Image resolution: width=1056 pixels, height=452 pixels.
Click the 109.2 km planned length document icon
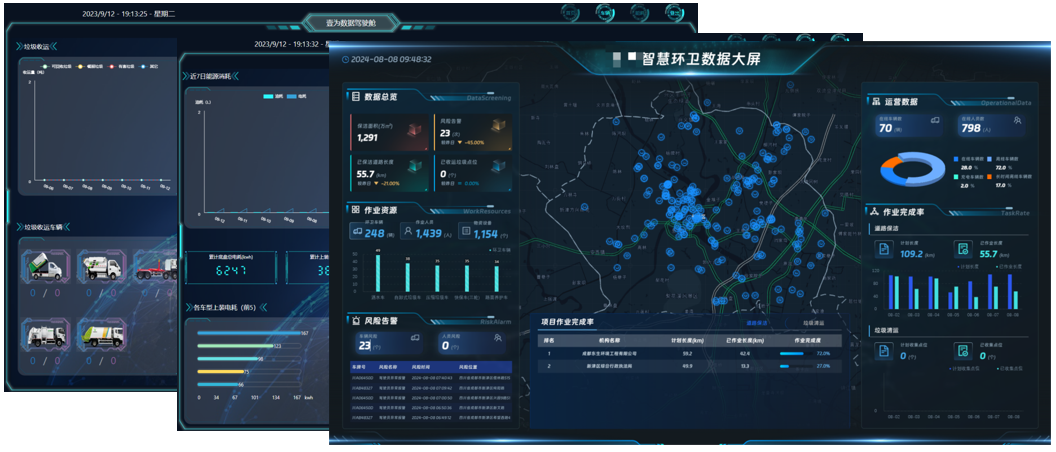[885, 249]
